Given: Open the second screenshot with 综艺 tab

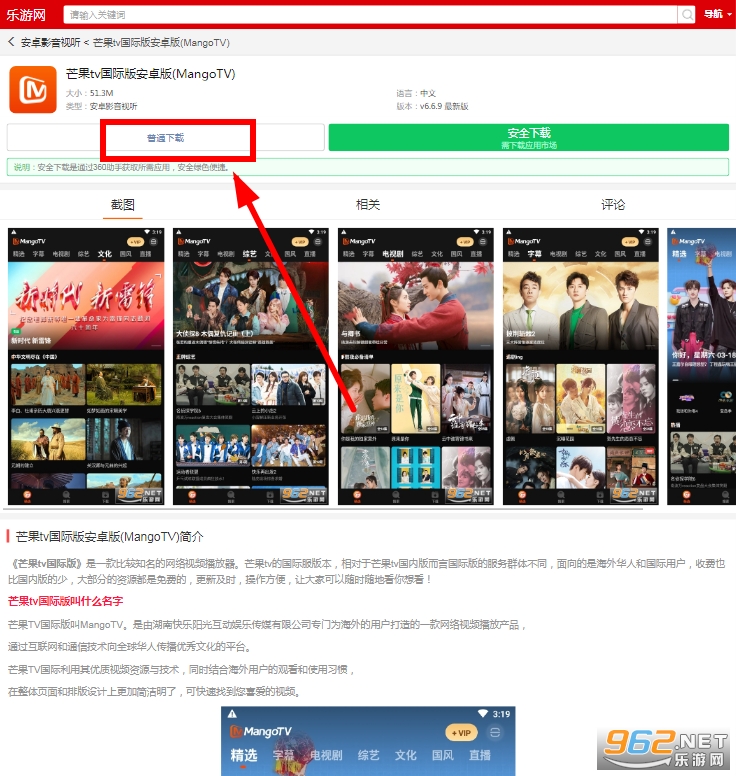Looking at the screenshot, I should (x=250, y=366).
